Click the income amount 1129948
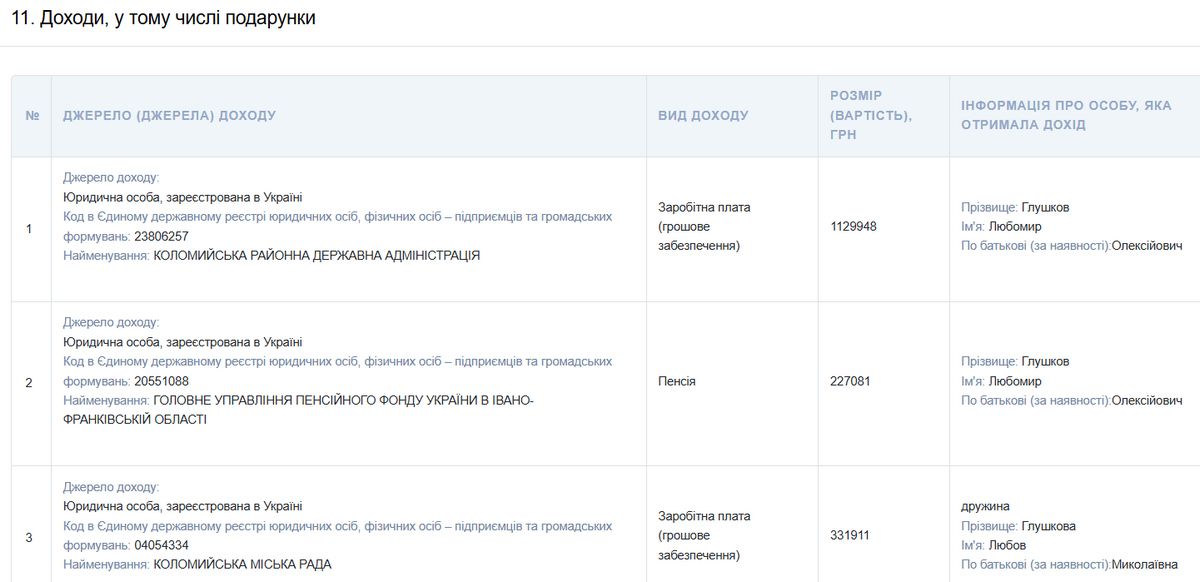 853,227
